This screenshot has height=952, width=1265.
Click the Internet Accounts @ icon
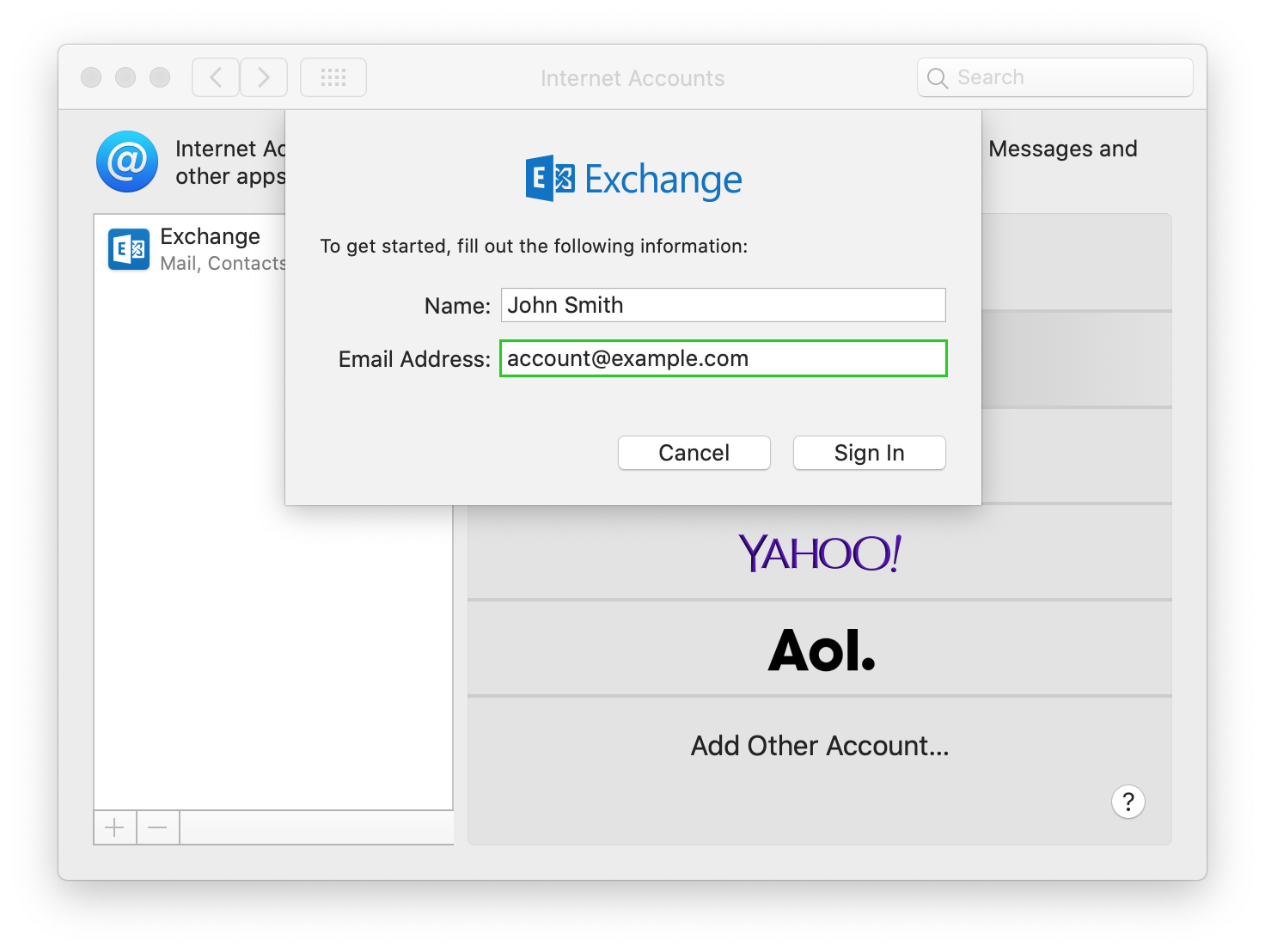click(x=127, y=162)
